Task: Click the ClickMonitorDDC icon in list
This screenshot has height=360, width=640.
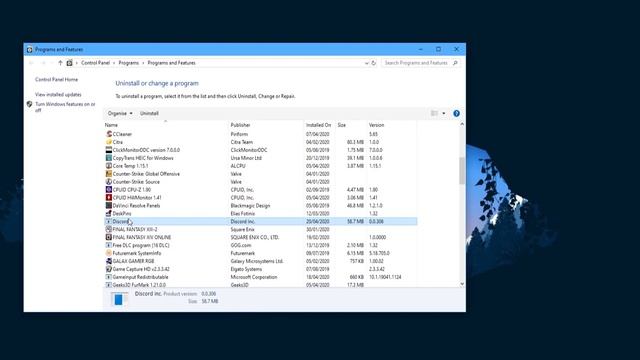Action: point(109,150)
